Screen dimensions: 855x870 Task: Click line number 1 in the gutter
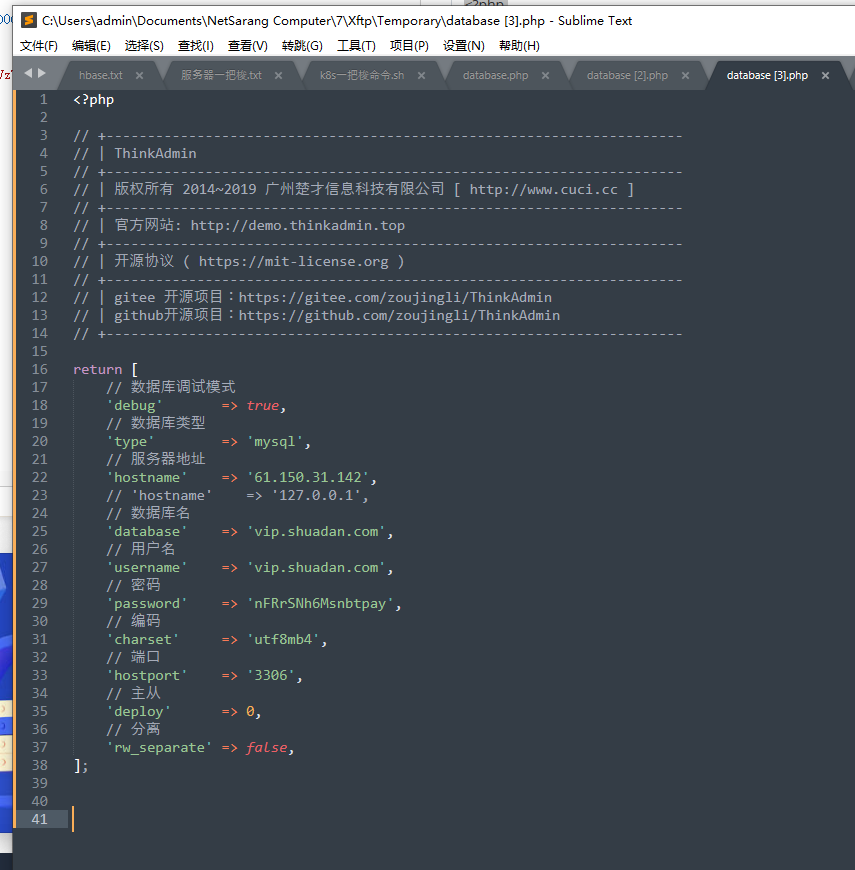[43, 100]
